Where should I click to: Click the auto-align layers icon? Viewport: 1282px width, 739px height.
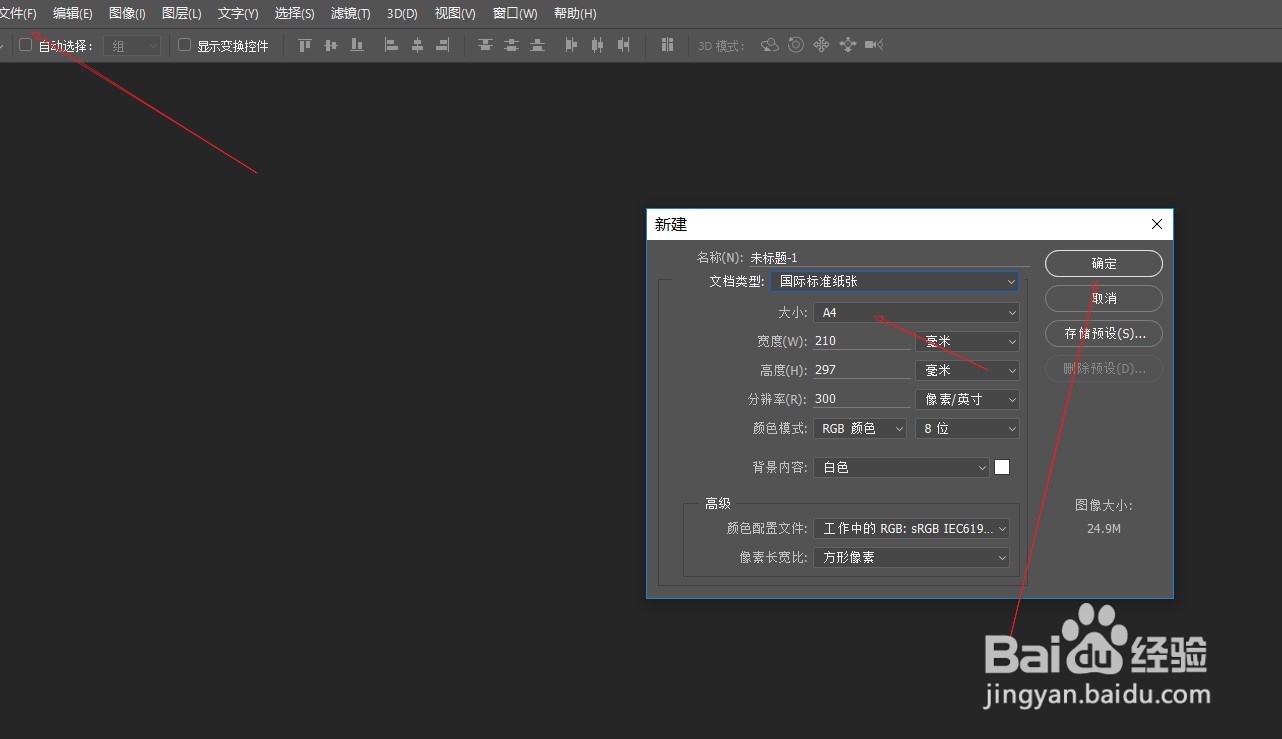[667, 45]
